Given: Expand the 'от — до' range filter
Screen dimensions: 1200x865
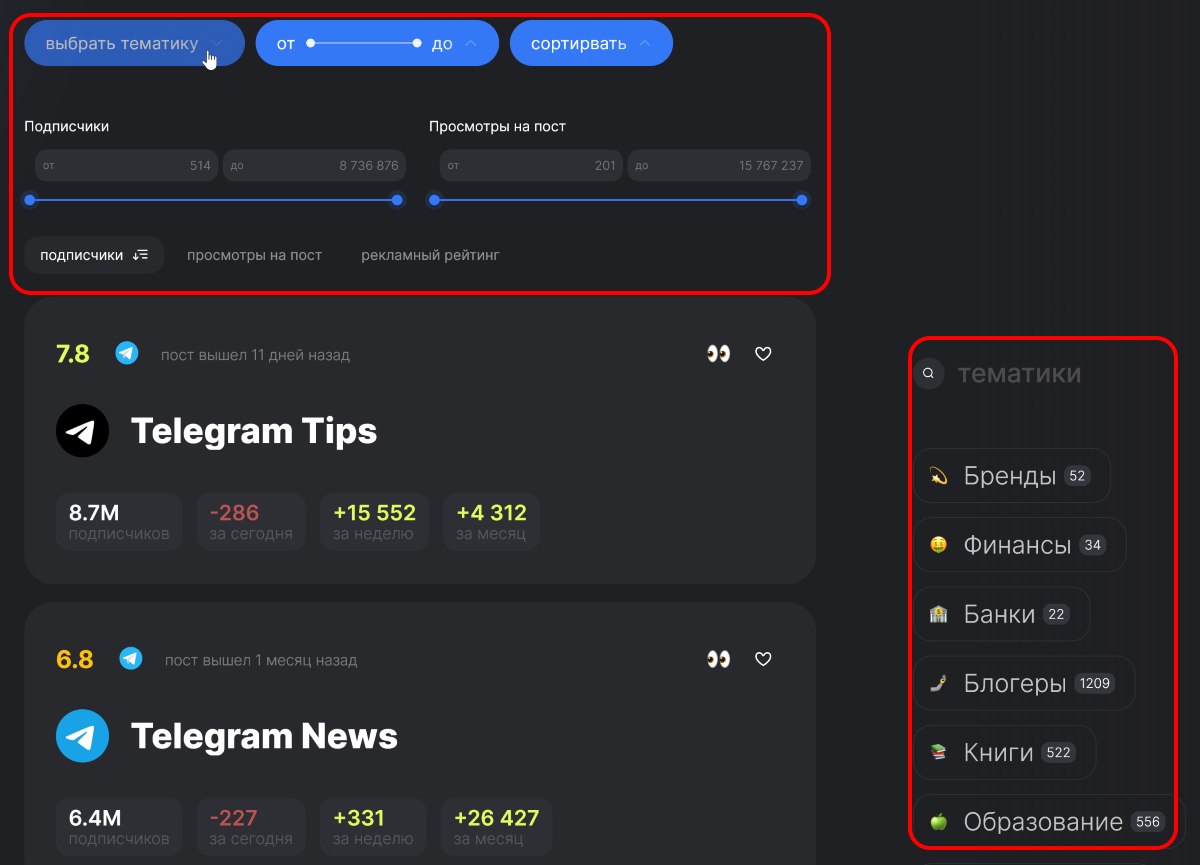Looking at the screenshot, I should [377, 43].
